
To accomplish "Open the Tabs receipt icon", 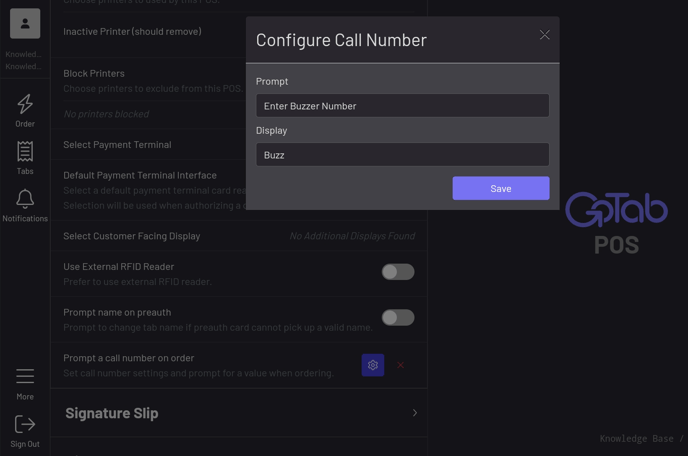I will point(25,152).
